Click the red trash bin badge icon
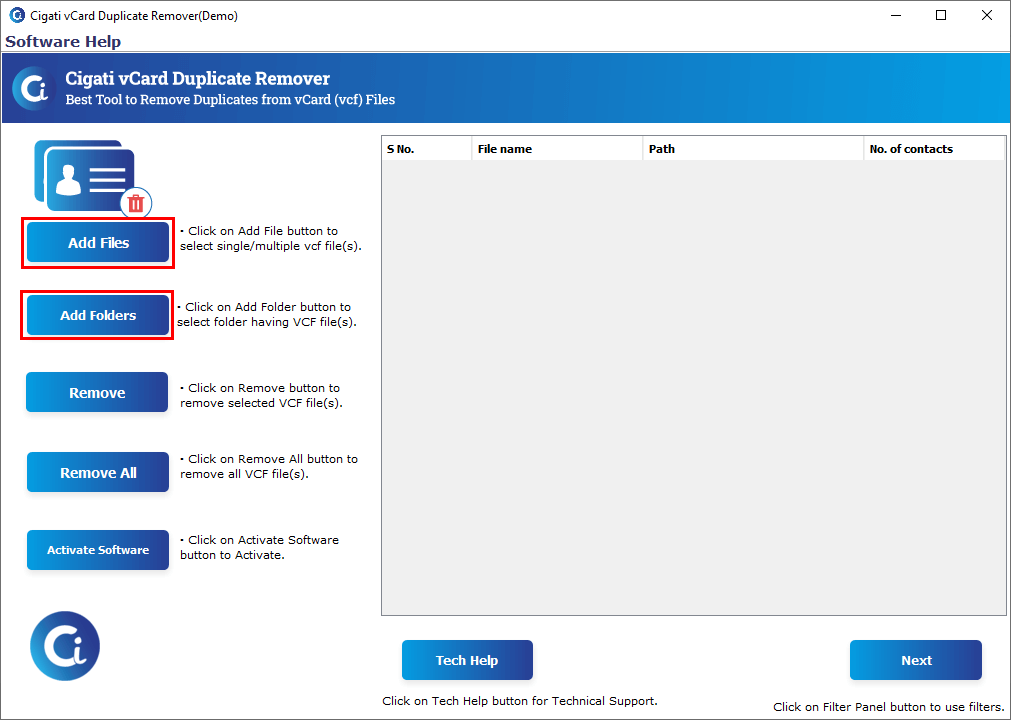The height and width of the screenshot is (720, 1011). (x=136, y=203)
